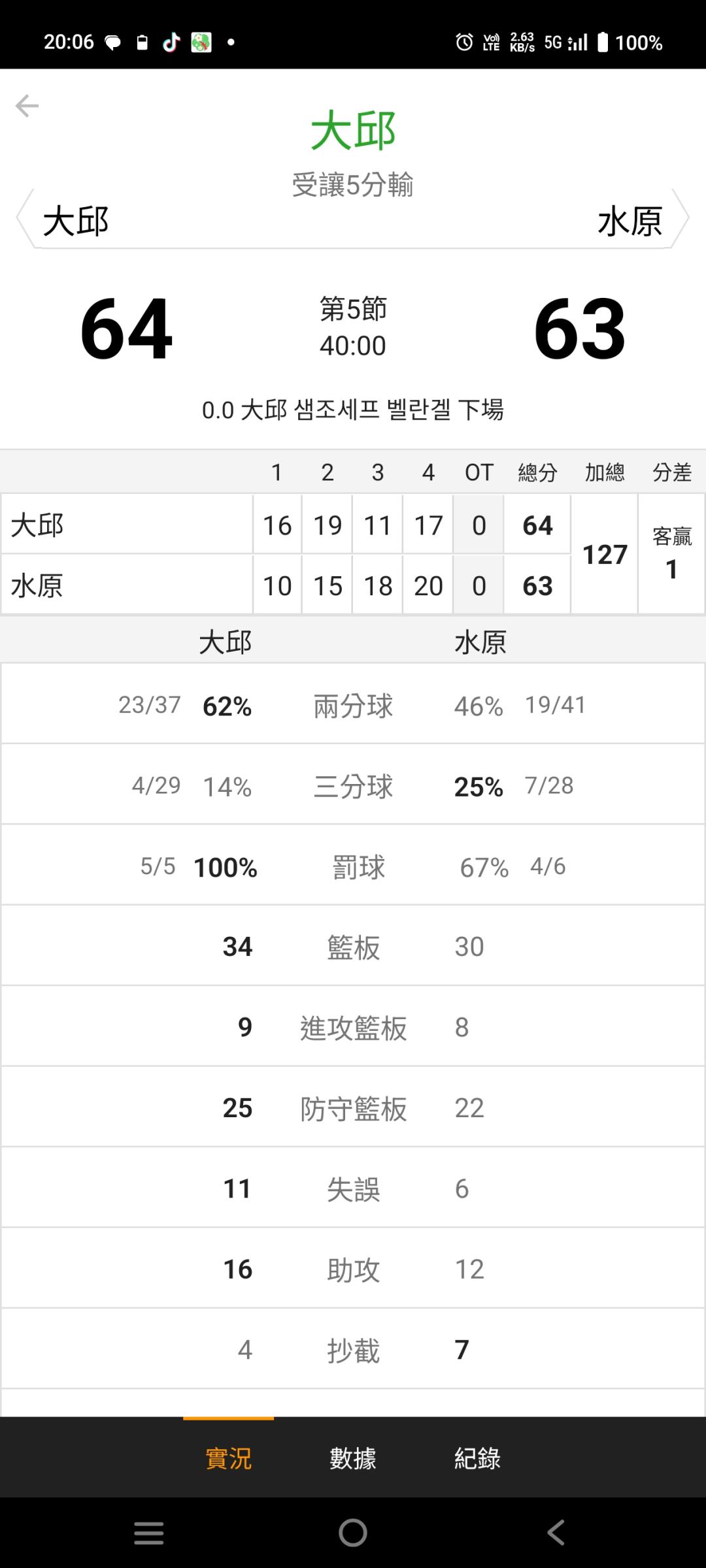Tap the TikTok notification icon
Screen dimensions: 706x1568
click(171, 42)
